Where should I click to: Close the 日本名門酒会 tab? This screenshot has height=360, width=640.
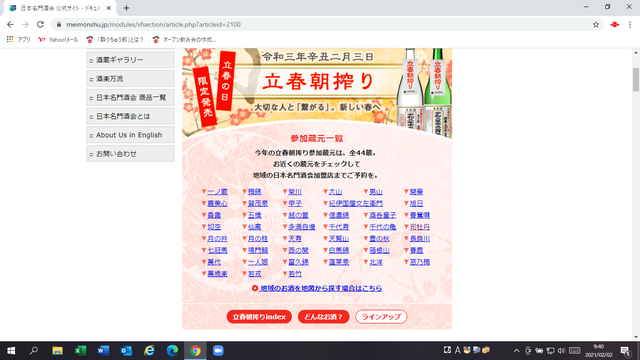click(109, 8)
